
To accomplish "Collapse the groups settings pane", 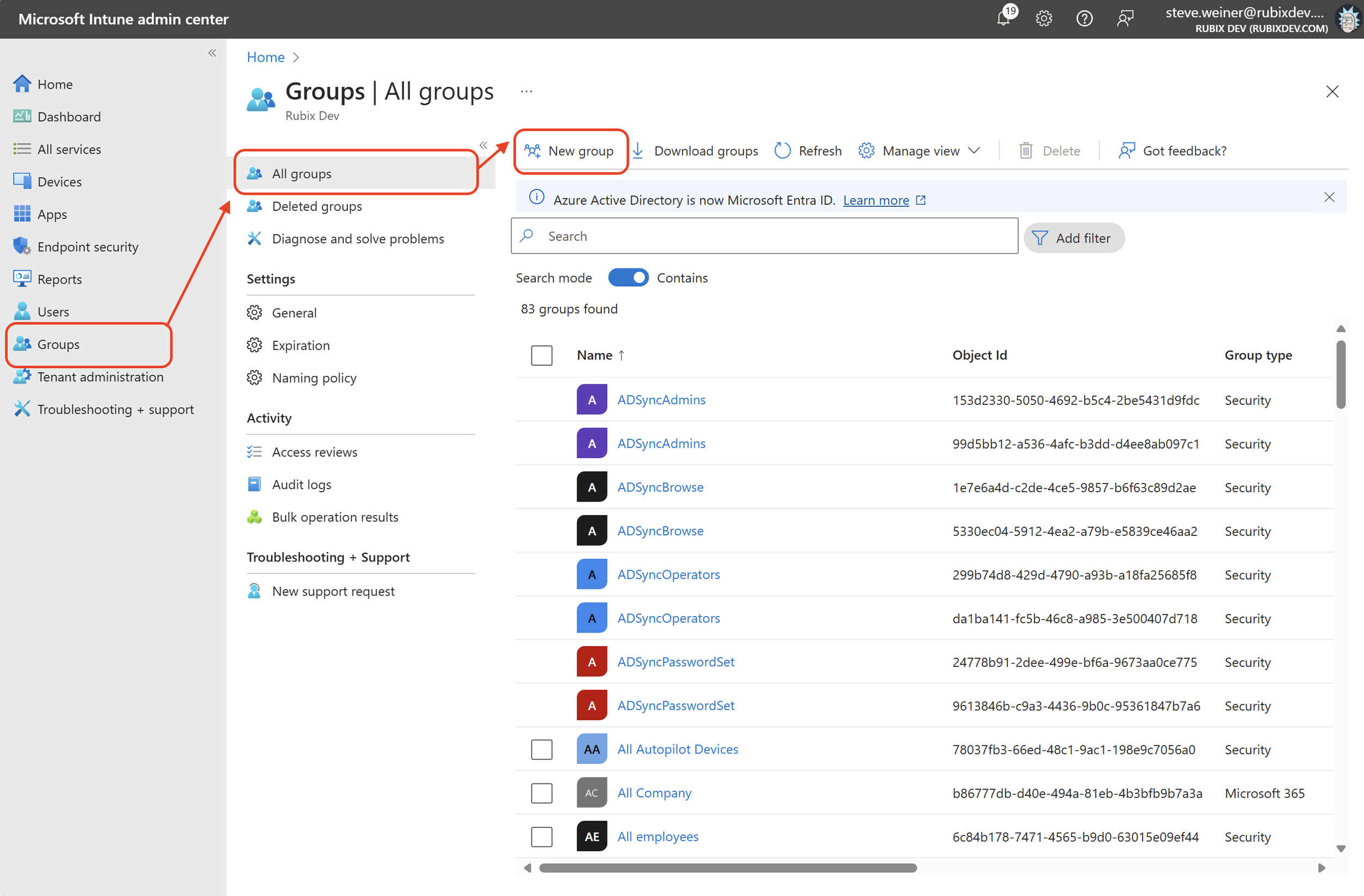I will [483, 145].
